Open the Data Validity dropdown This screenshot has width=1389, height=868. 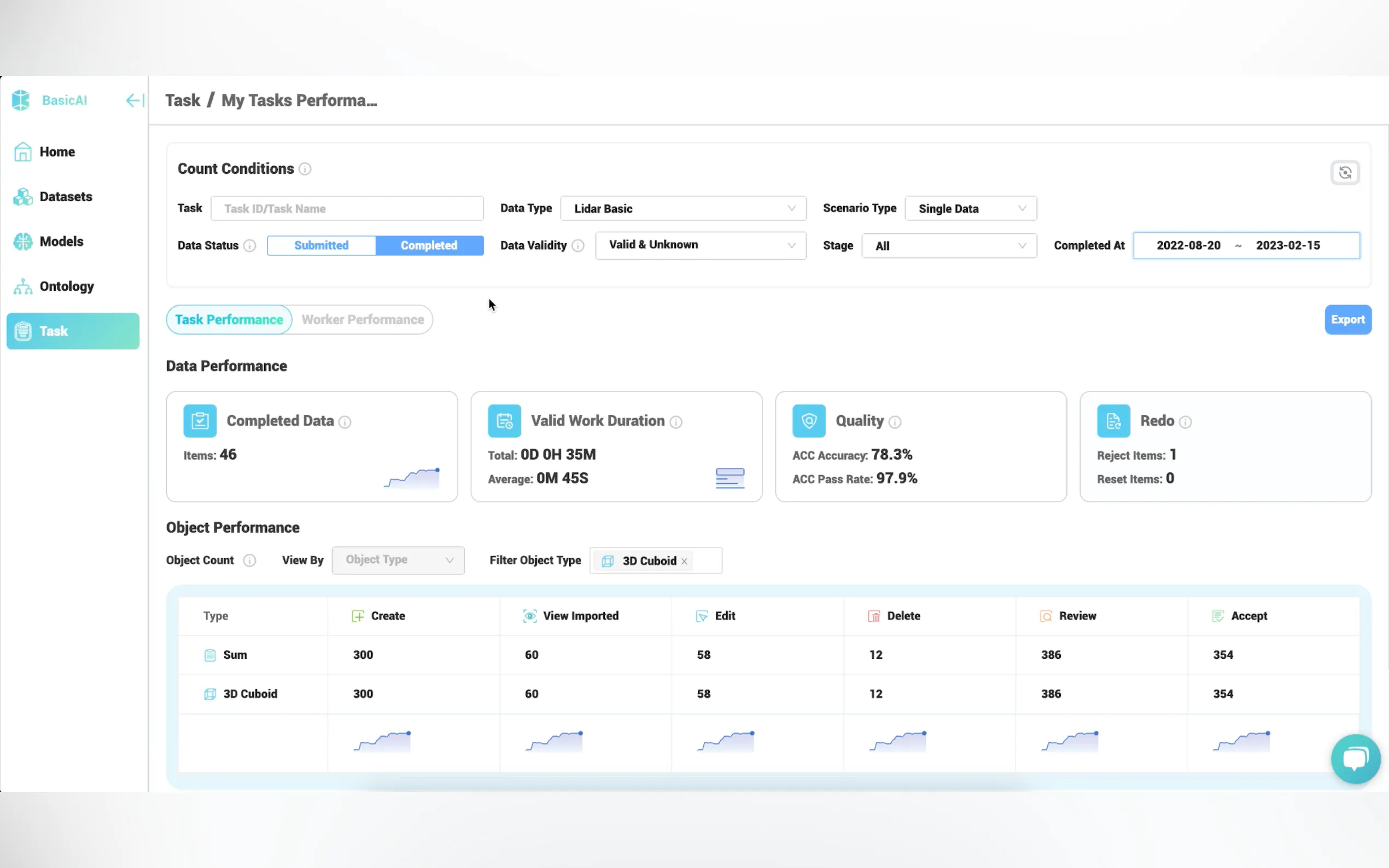click(700, 246)
